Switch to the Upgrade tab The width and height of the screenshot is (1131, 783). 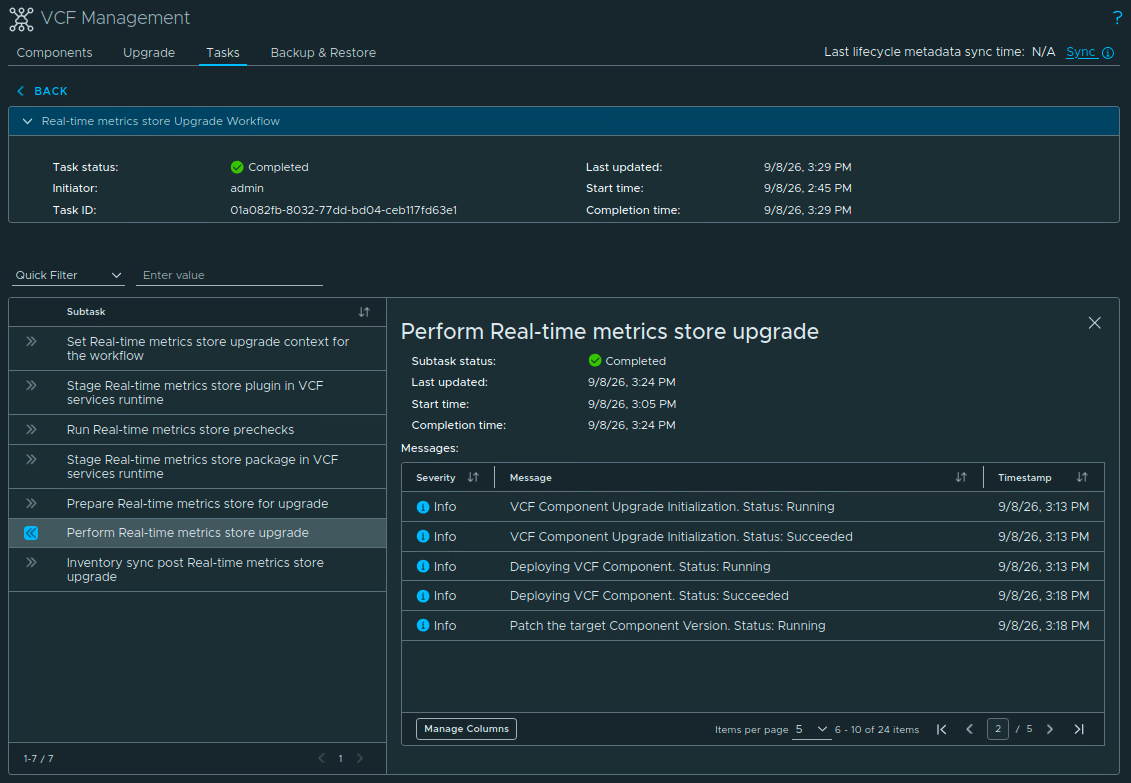click(149, 53)
